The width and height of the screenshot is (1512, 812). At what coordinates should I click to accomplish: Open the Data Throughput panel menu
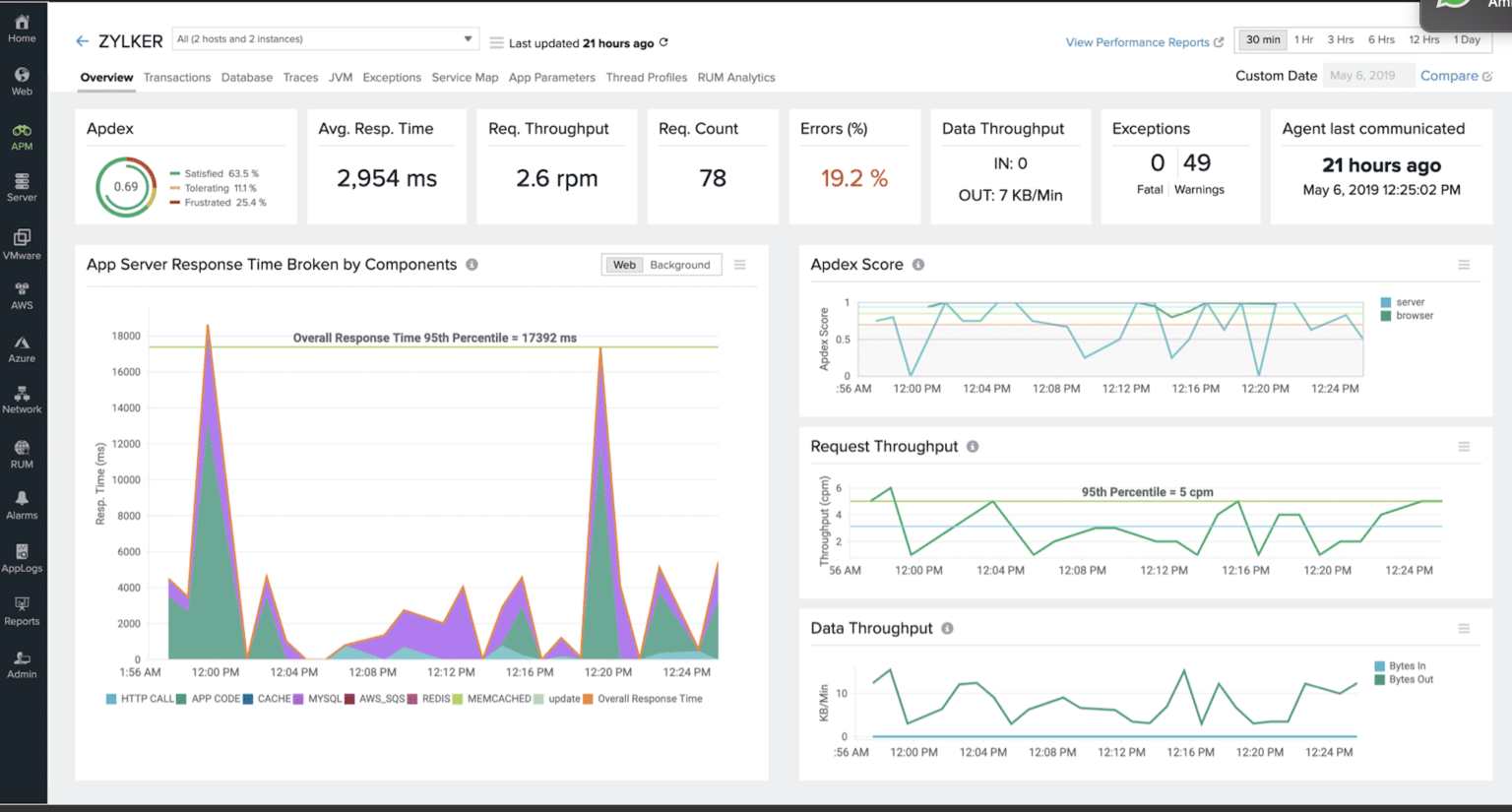point(1464,628)
